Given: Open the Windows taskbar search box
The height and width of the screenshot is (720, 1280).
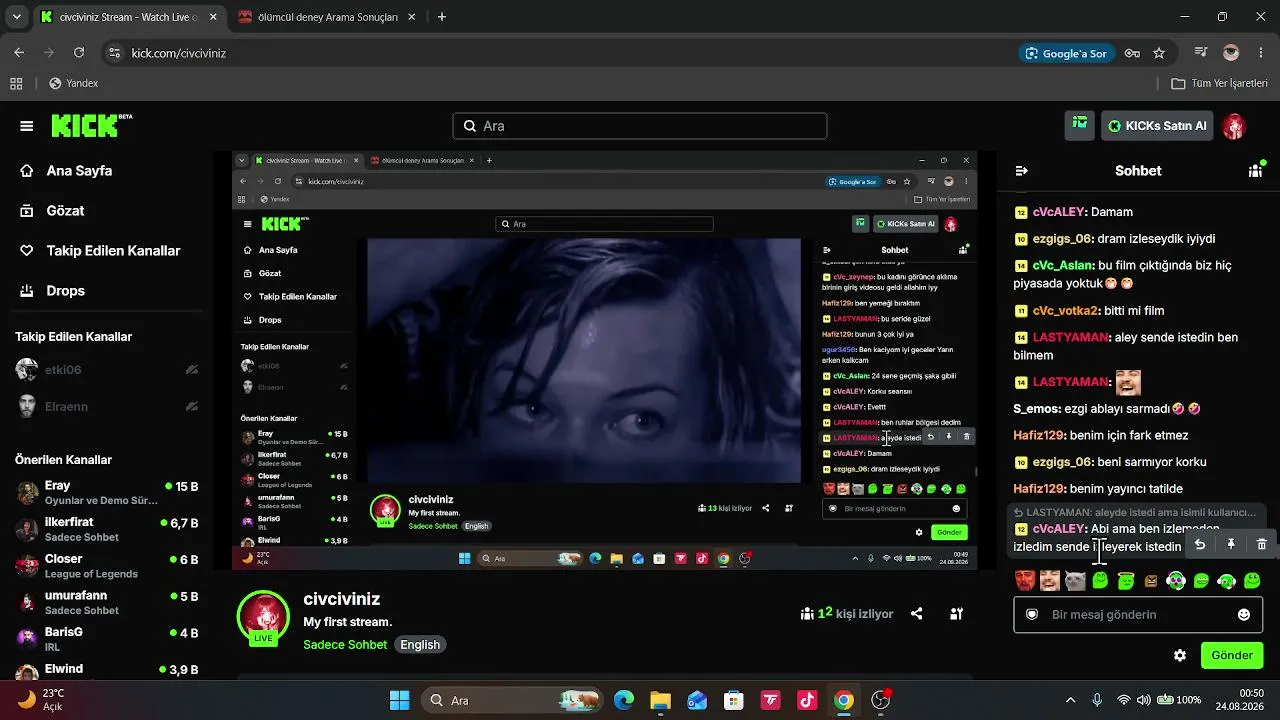Looking at the screenshot, I should [513, 700].
